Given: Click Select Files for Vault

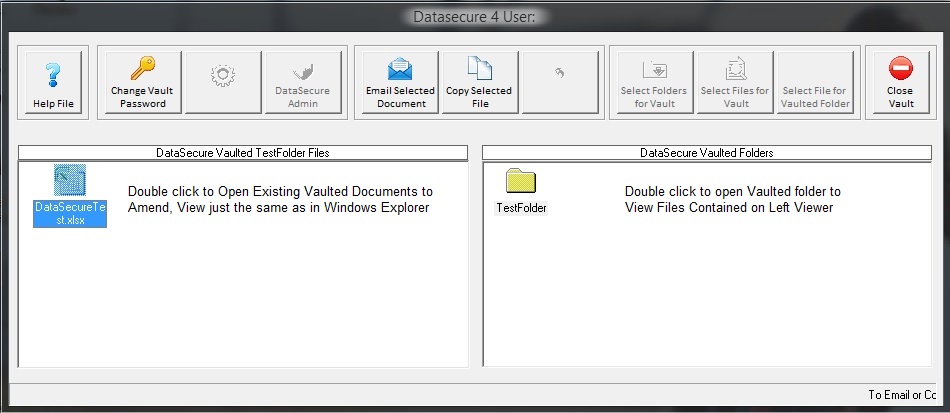Looking at the screenshot, I should point(735,83).
